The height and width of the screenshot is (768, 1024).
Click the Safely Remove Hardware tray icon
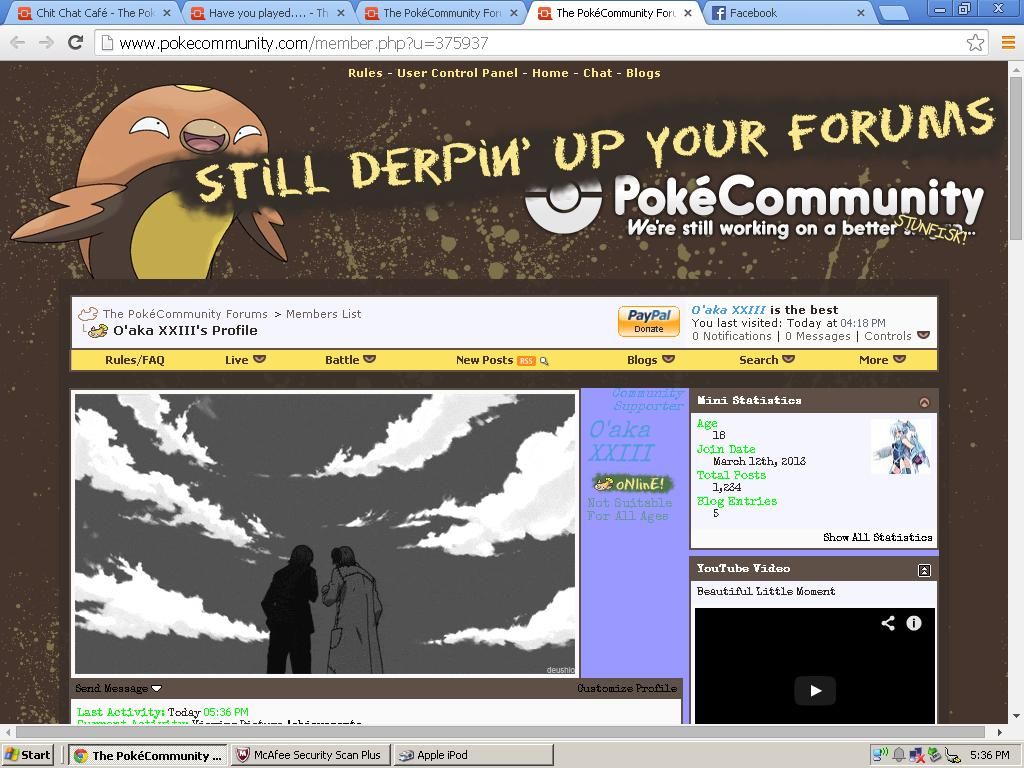pyautogui.click(x=934, y=755)
